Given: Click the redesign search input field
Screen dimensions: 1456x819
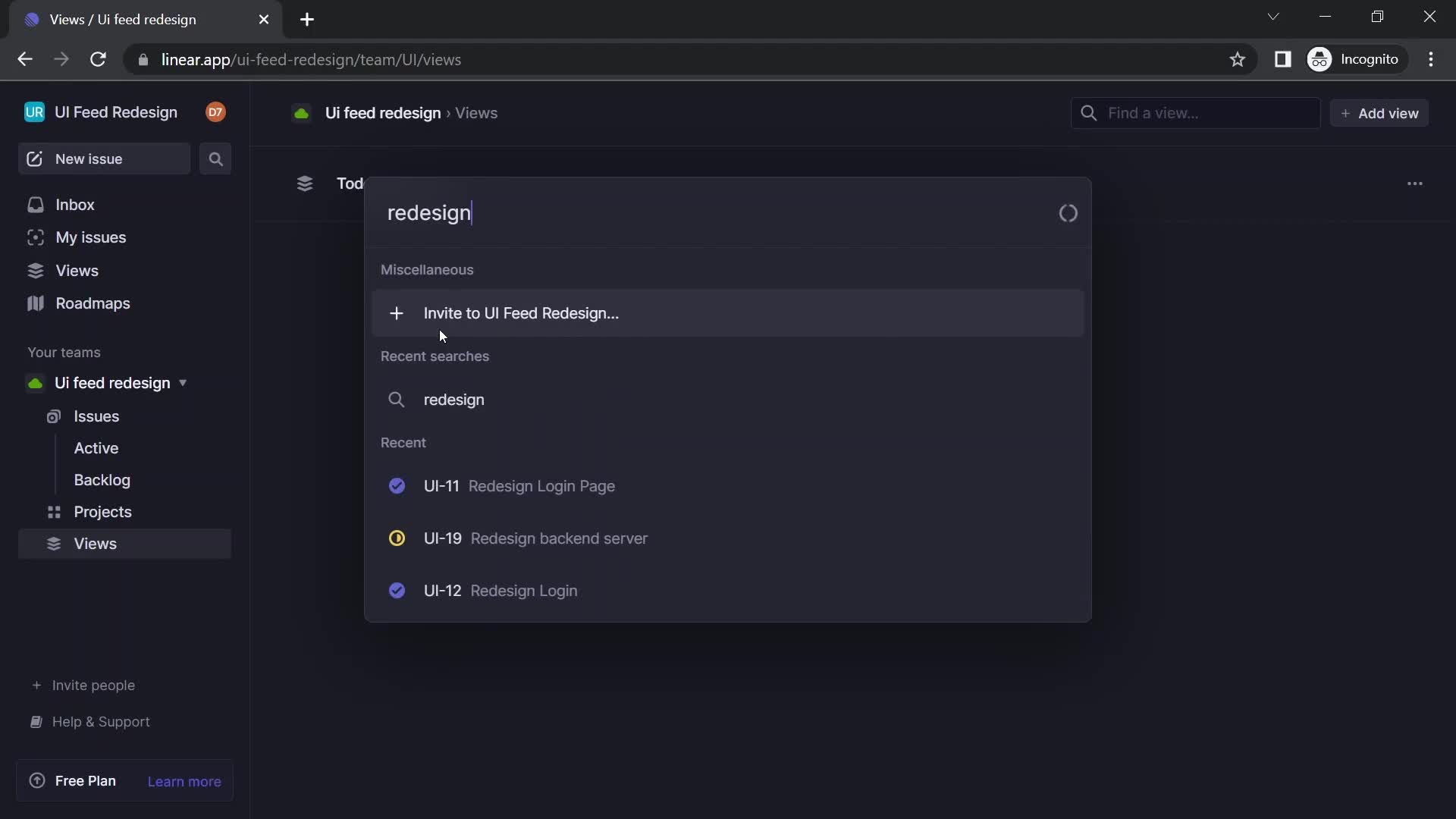Looking at the screenshot, I should click(x=729, y=212).
